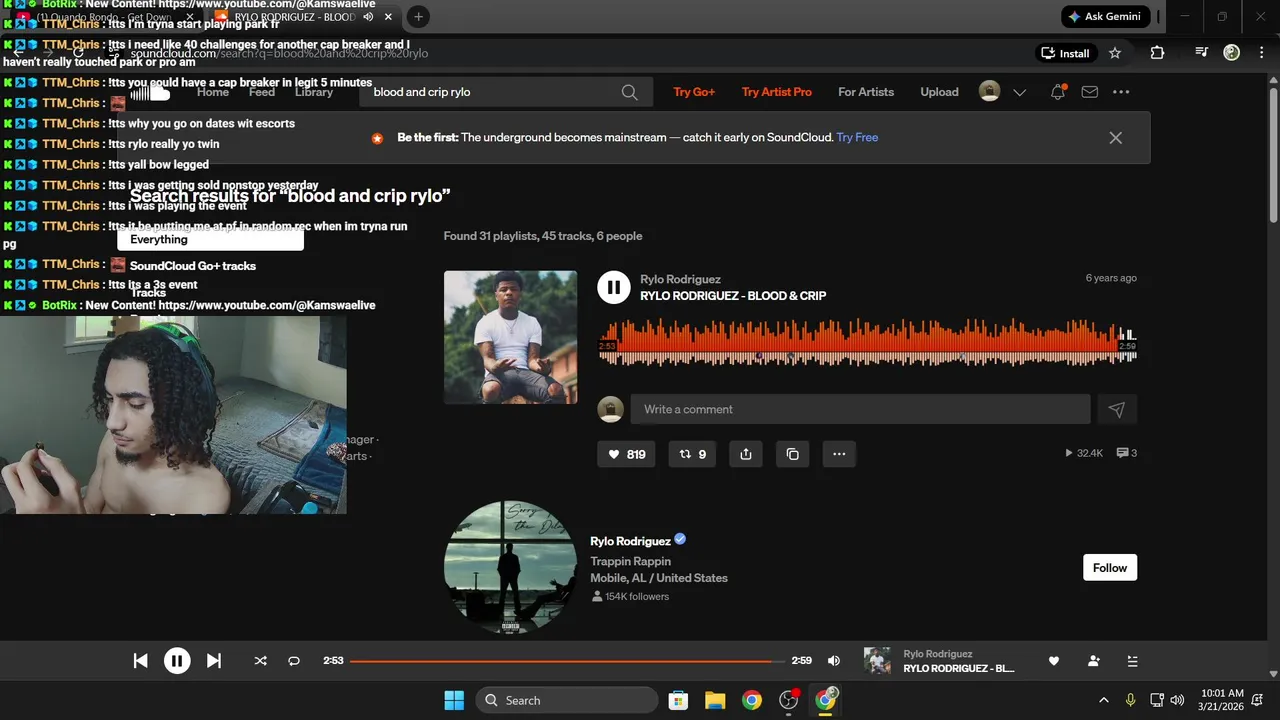The width and height of the screenshot is (1280, 720).
Task: Seek within the track waveform
Action: tap(867, 343)
